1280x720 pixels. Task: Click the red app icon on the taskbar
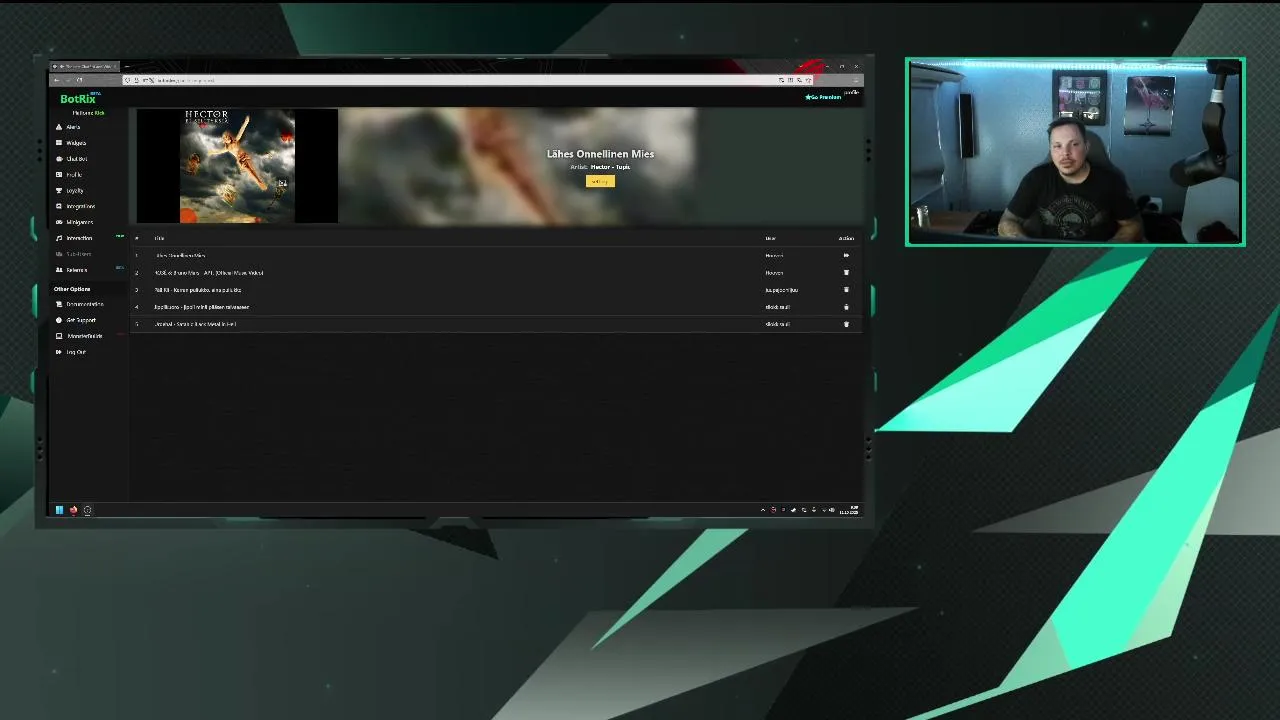(x=73, y=510)
